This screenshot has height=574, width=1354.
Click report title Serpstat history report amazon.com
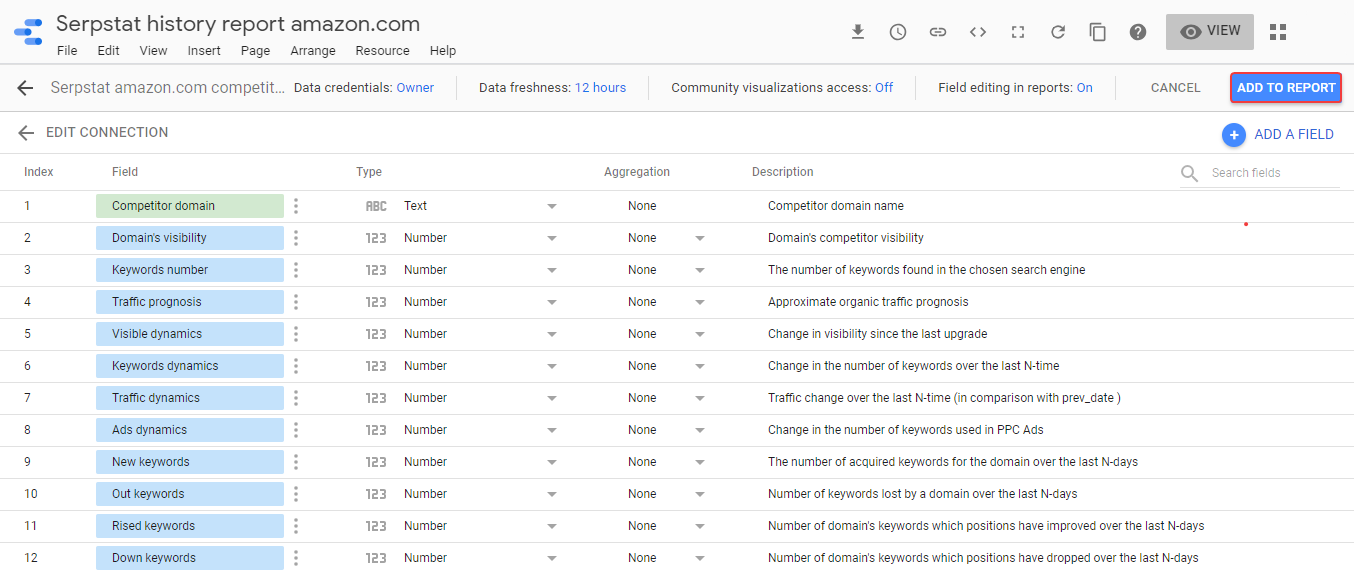(x=238, y=24)
